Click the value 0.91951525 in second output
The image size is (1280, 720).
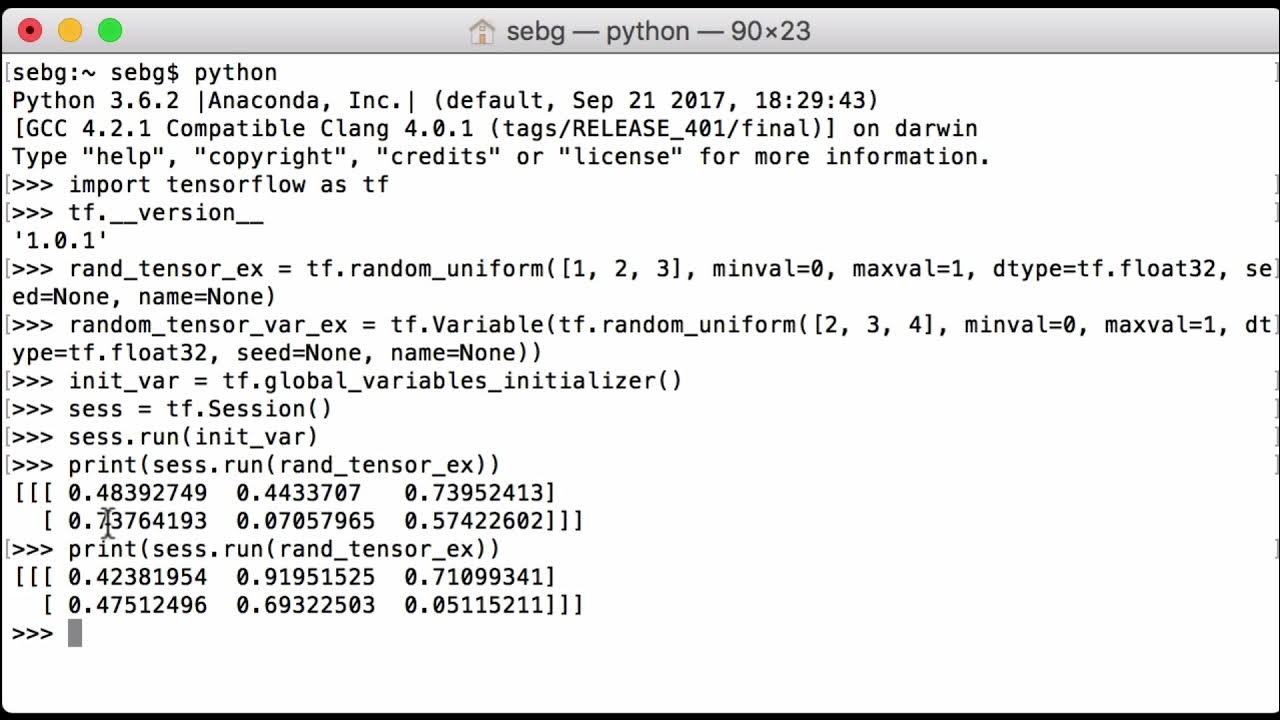pos(306,577)
